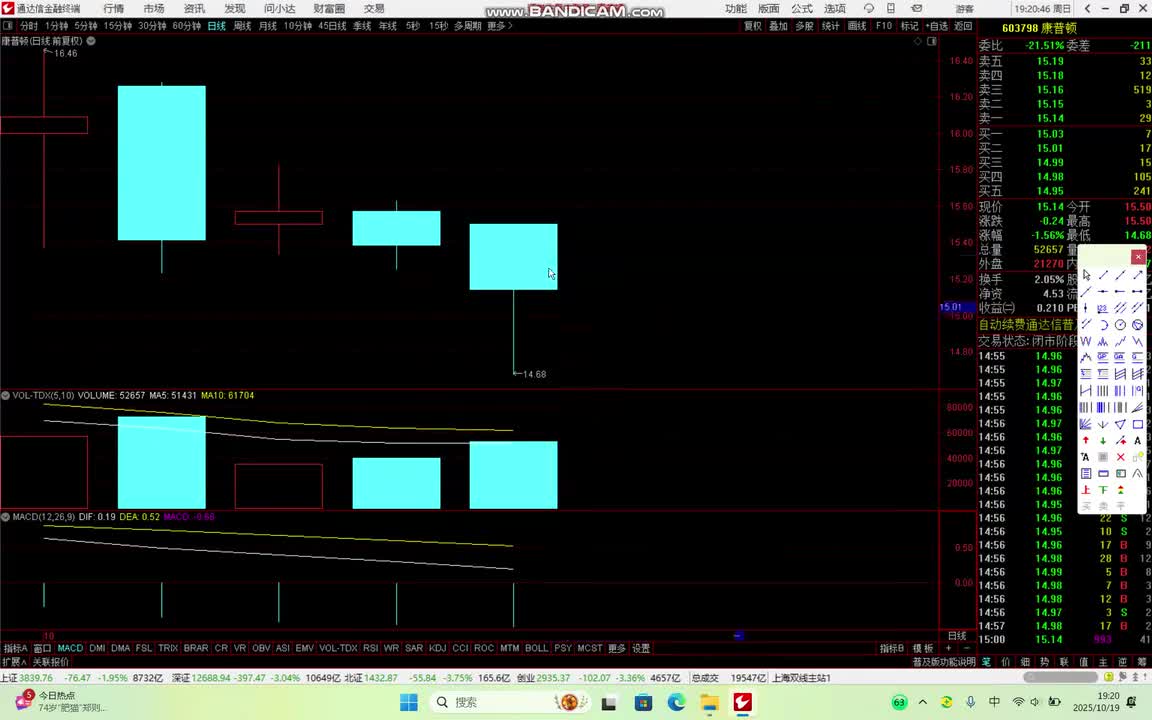The image size is (1152, 720).
Task: Select the pointer tool in drawing toolbox
Action: tap(1086, 275)
